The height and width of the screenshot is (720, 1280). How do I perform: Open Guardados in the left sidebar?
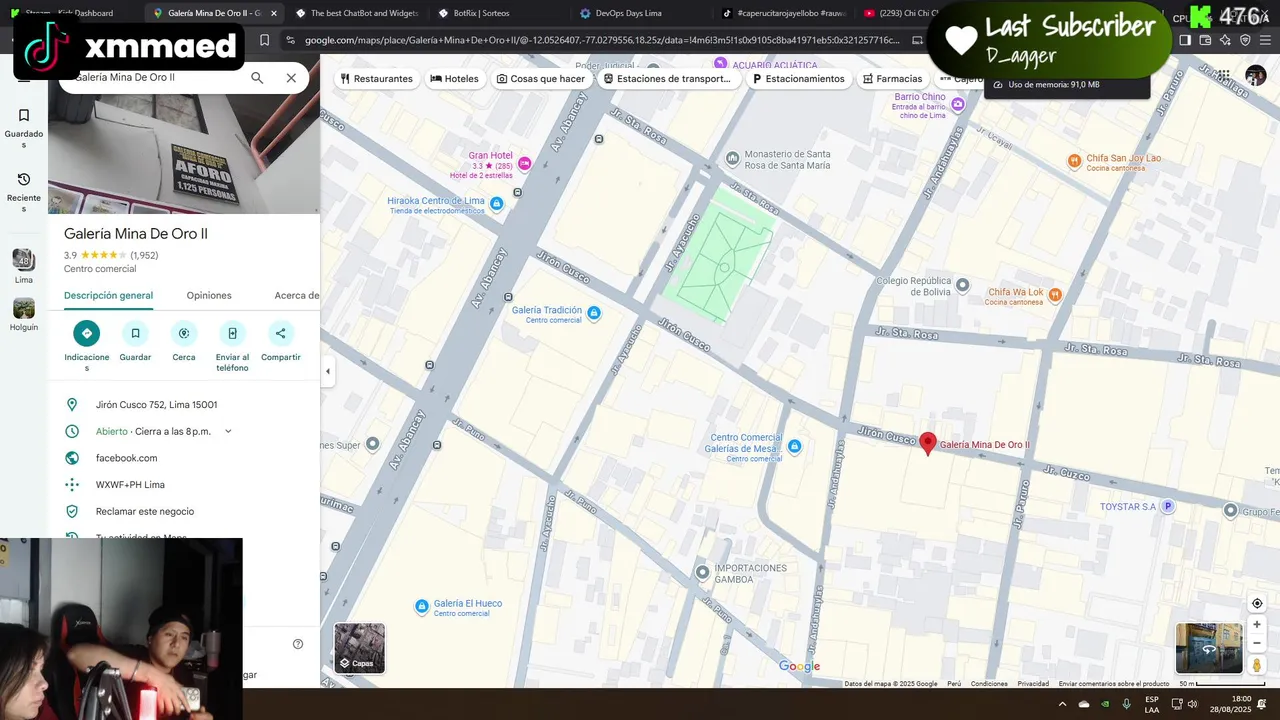[x=24, y=128]
